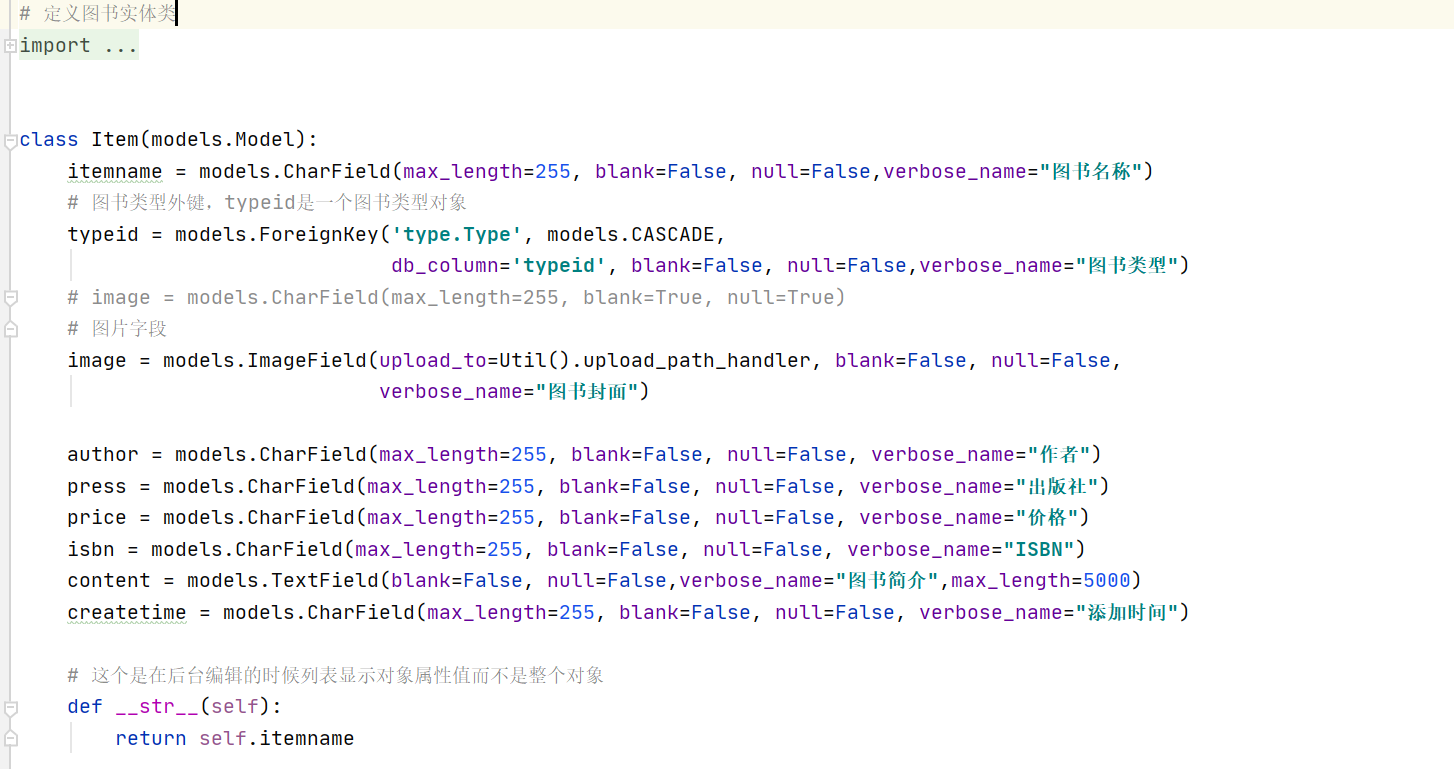Click the 'typeid' string after db_column
The height and width of the screenshot is (769, 1454).
(559, 266)
